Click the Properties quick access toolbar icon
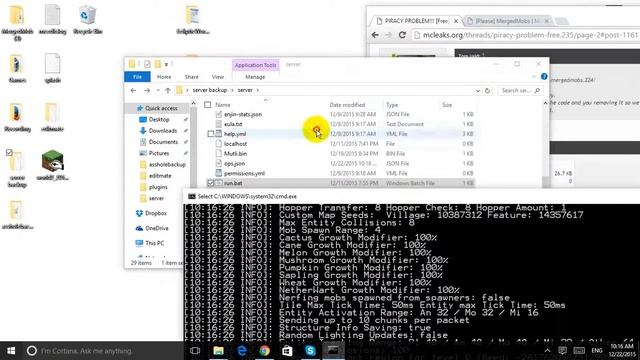Viewport: 640px width, 360px height. (147, 64)
